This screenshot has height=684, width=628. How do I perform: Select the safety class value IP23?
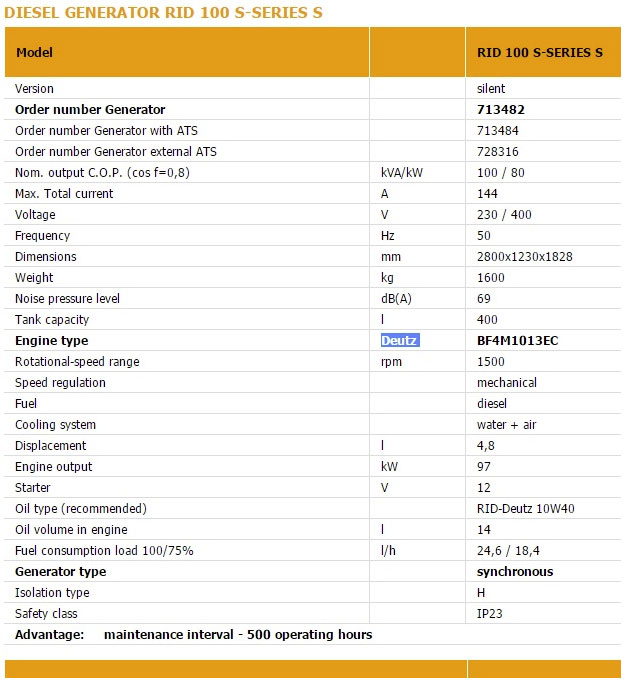490,614
